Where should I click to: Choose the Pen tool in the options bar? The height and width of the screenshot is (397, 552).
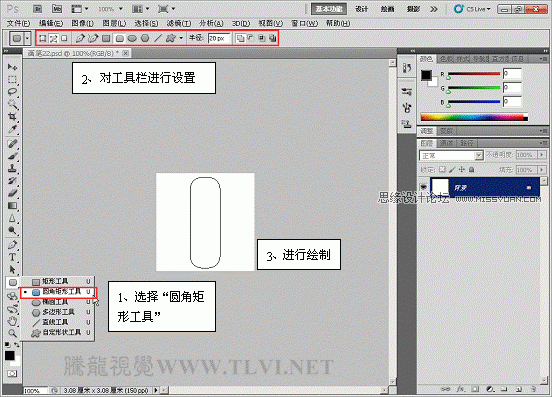80,38
